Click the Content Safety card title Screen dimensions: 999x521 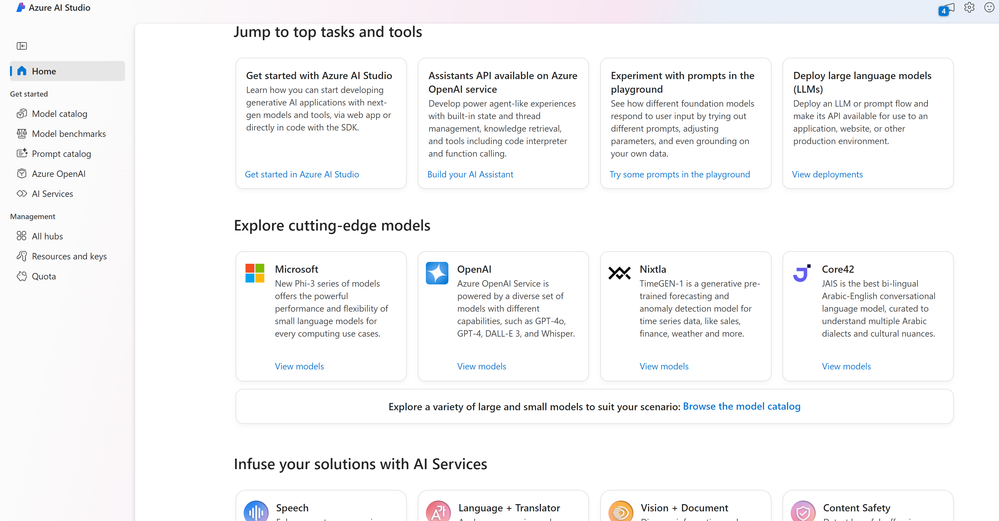pyautogui.click(x=856, y=508)
